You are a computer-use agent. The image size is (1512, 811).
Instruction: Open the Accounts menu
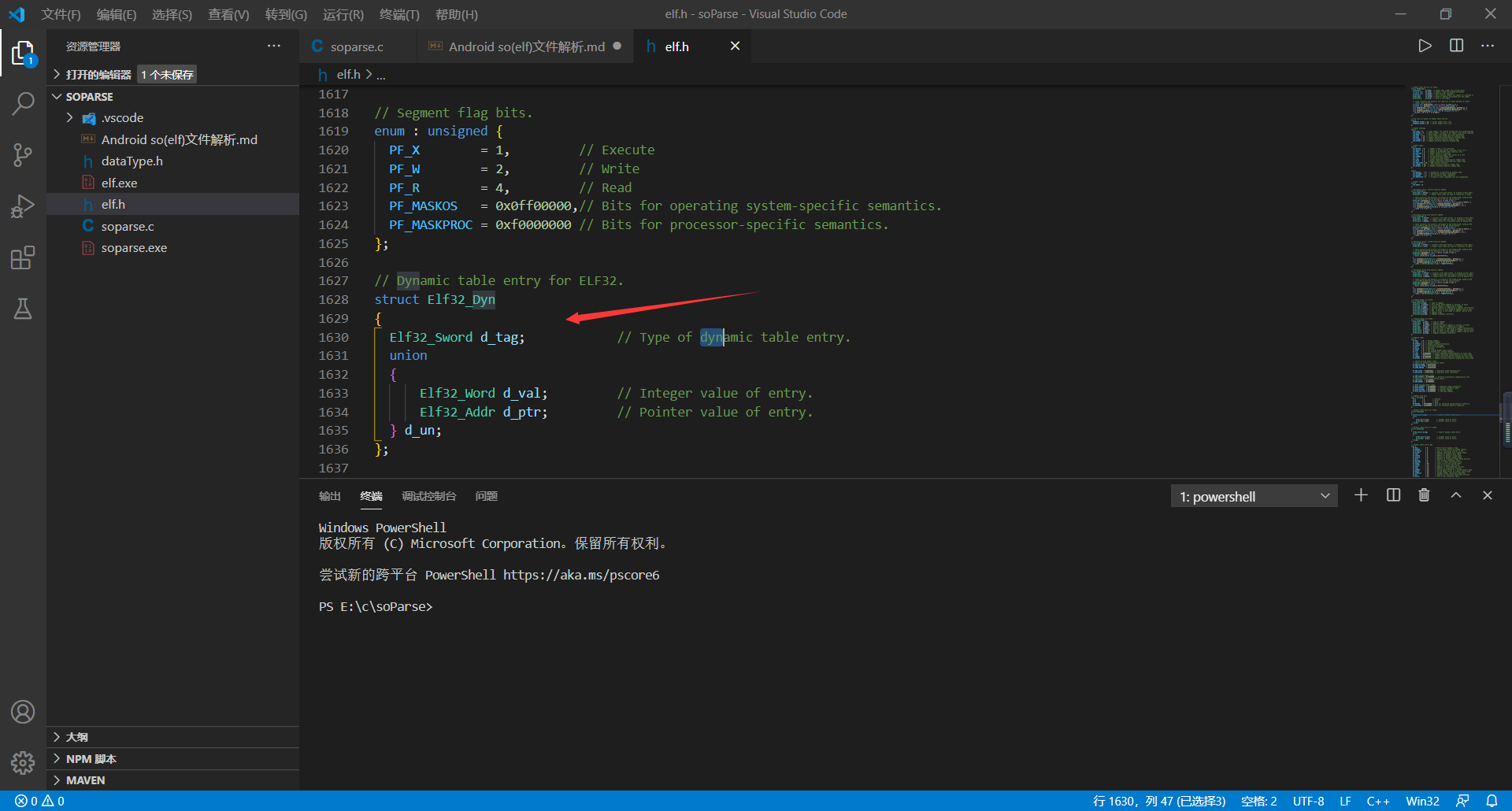click(x=23, y=712)
